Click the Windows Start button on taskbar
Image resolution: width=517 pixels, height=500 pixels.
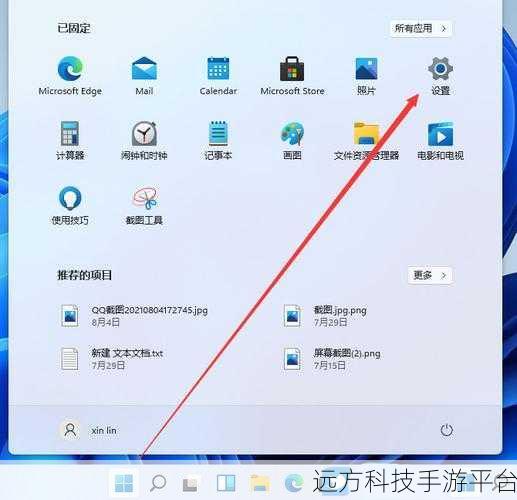(x=124, y=483)
